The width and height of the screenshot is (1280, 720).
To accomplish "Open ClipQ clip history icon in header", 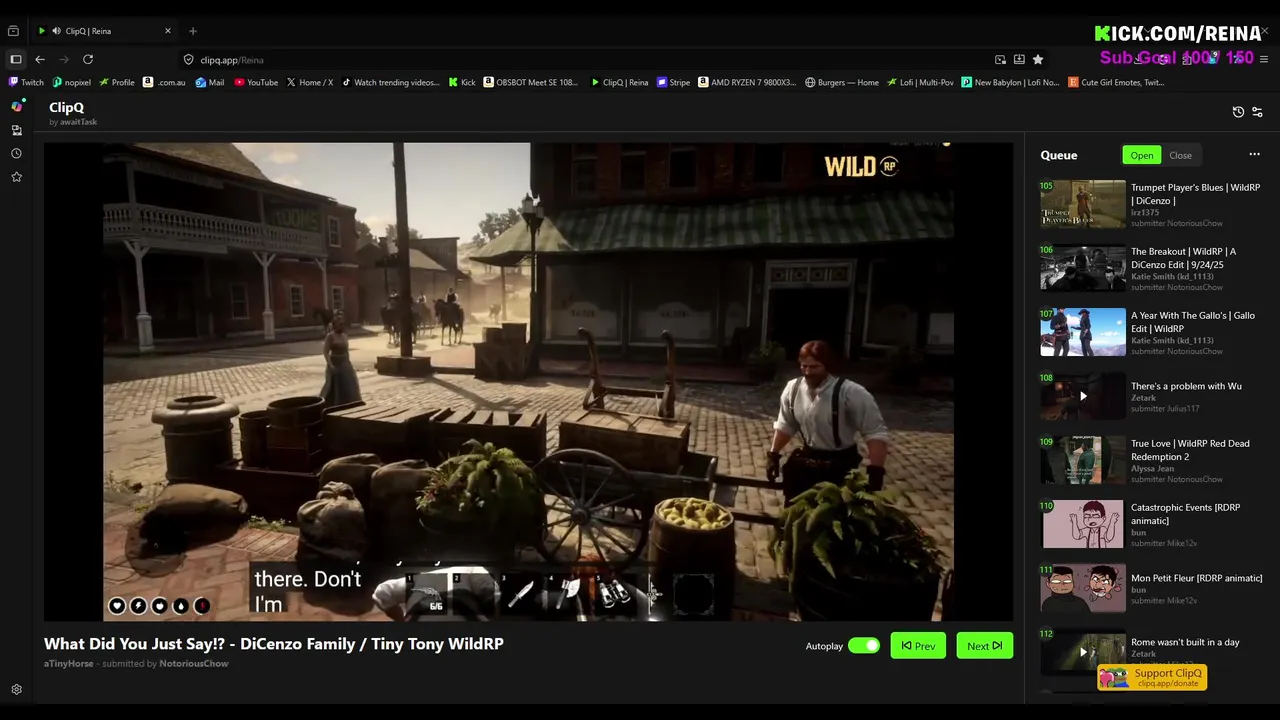I will click(1238, 112).
